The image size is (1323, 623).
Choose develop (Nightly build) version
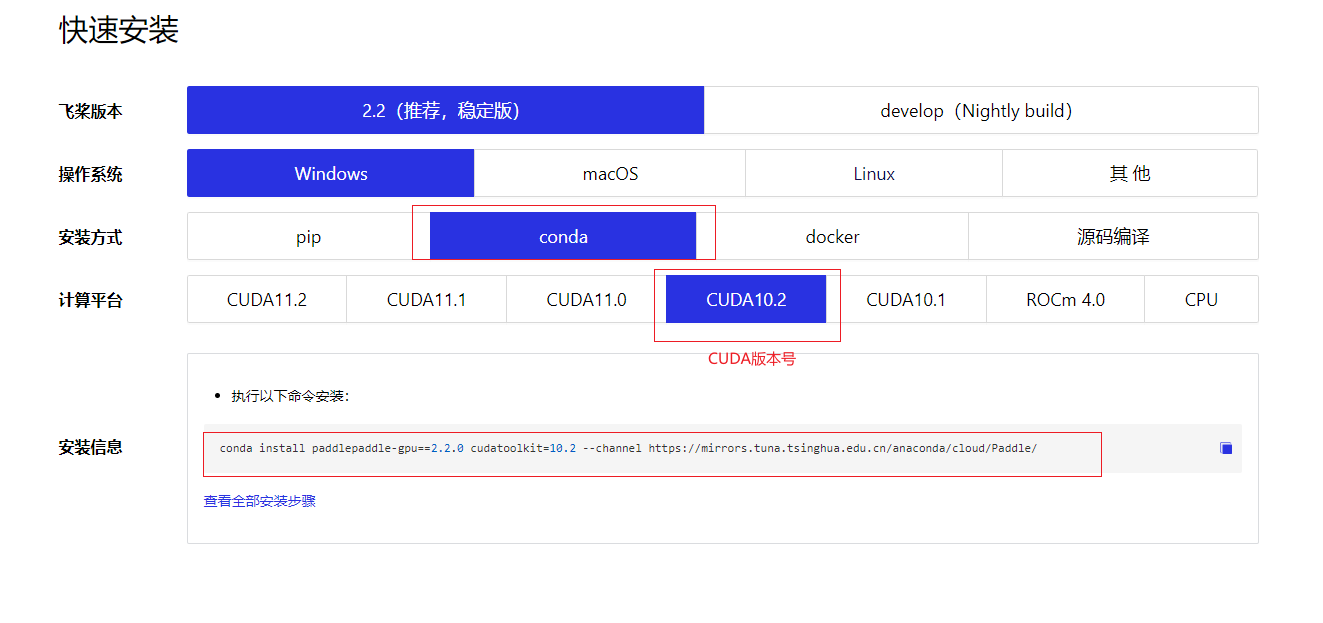981,110
